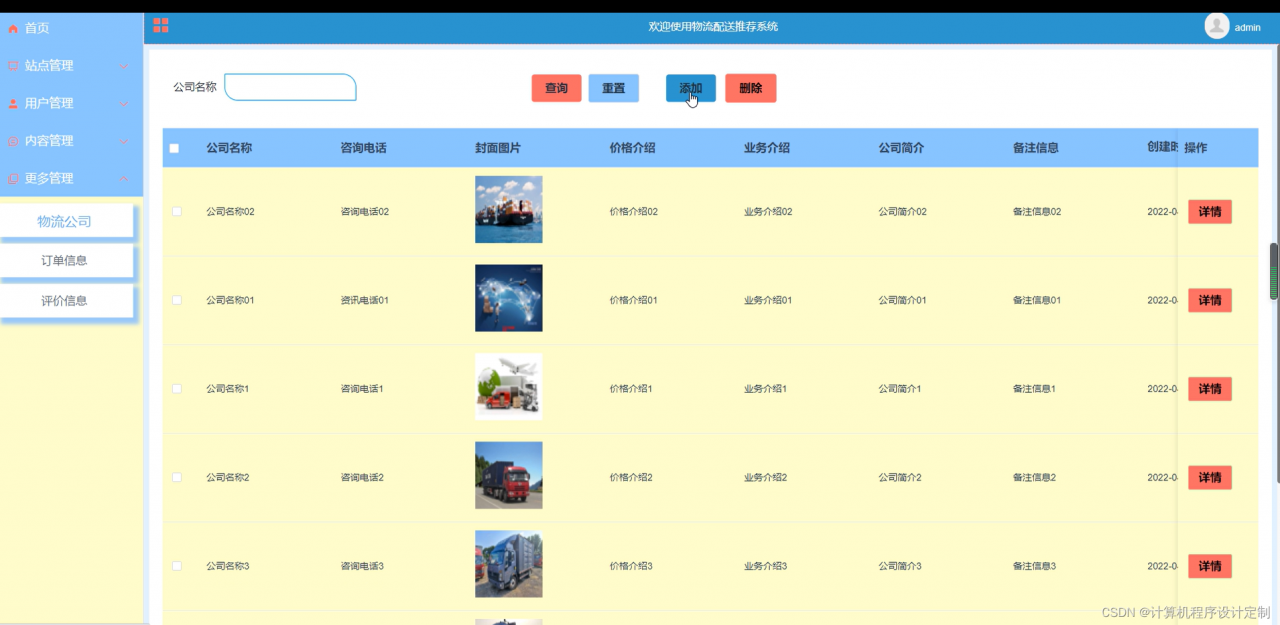Viewport: 1280px width, 625px height.
Task: Click the 公司名称 column header
Action: coord(229,148)
